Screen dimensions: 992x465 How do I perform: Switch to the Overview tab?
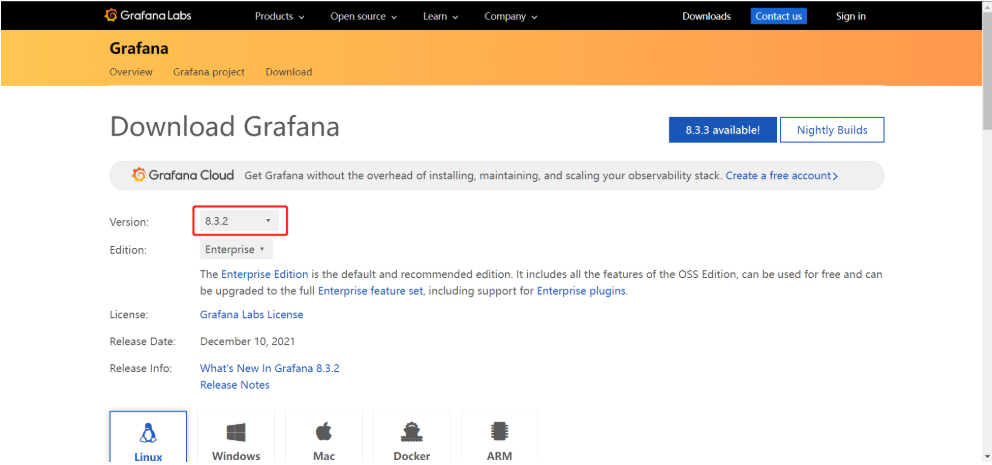pyautogui.click(x=131, y=72)
